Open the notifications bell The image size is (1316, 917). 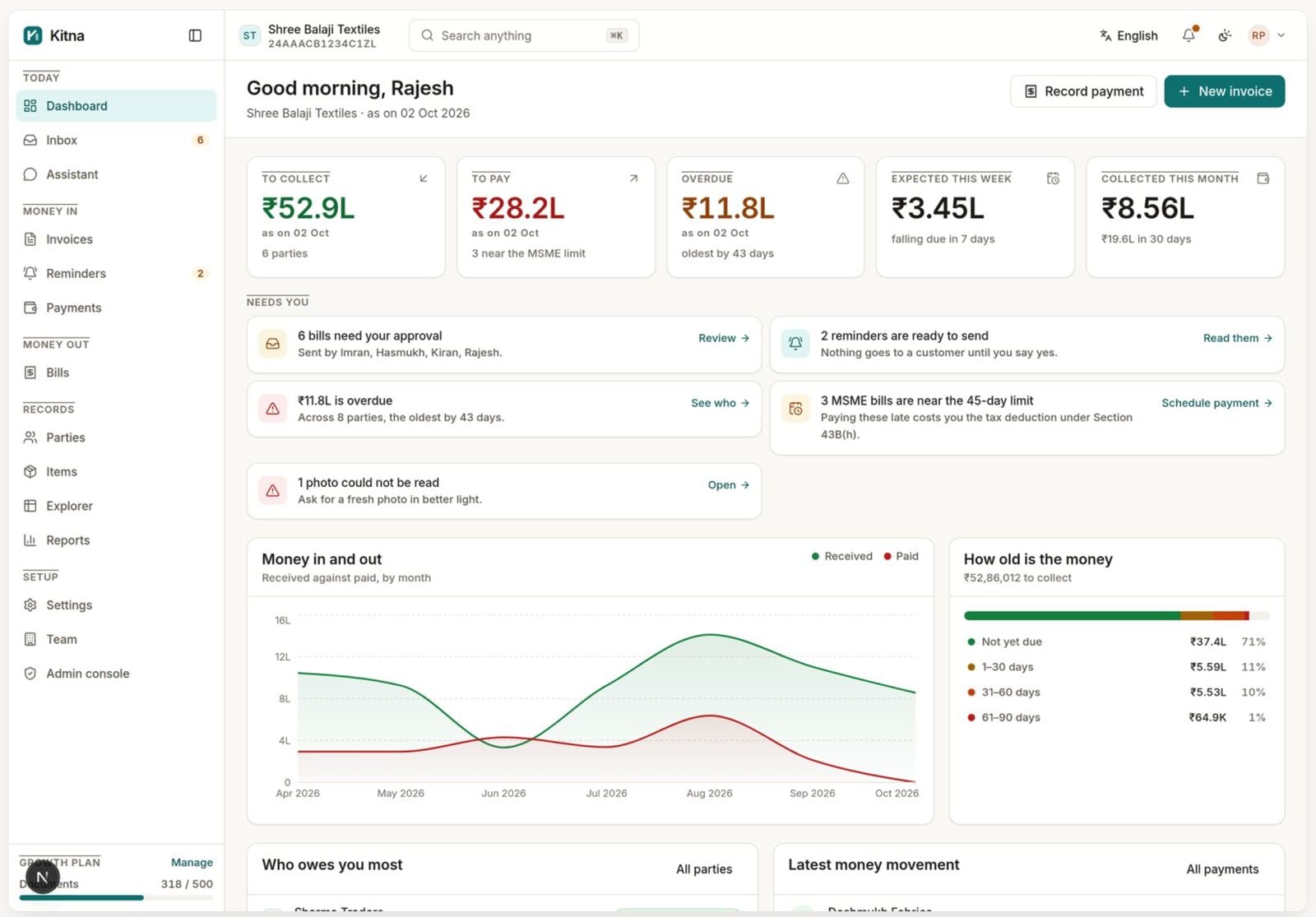(1189, 35)
